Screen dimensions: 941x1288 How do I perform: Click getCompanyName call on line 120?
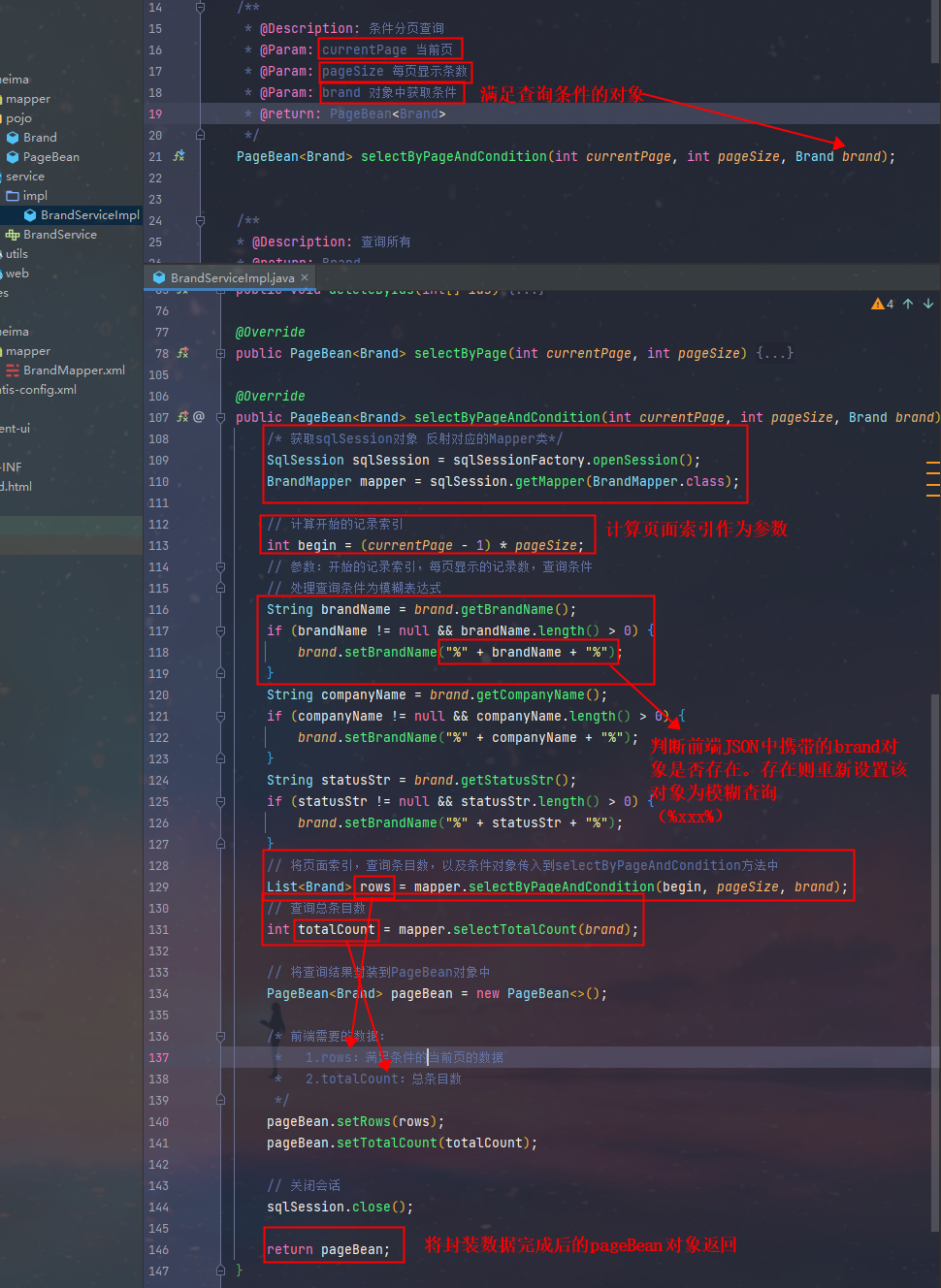click(x=531, y=694)
